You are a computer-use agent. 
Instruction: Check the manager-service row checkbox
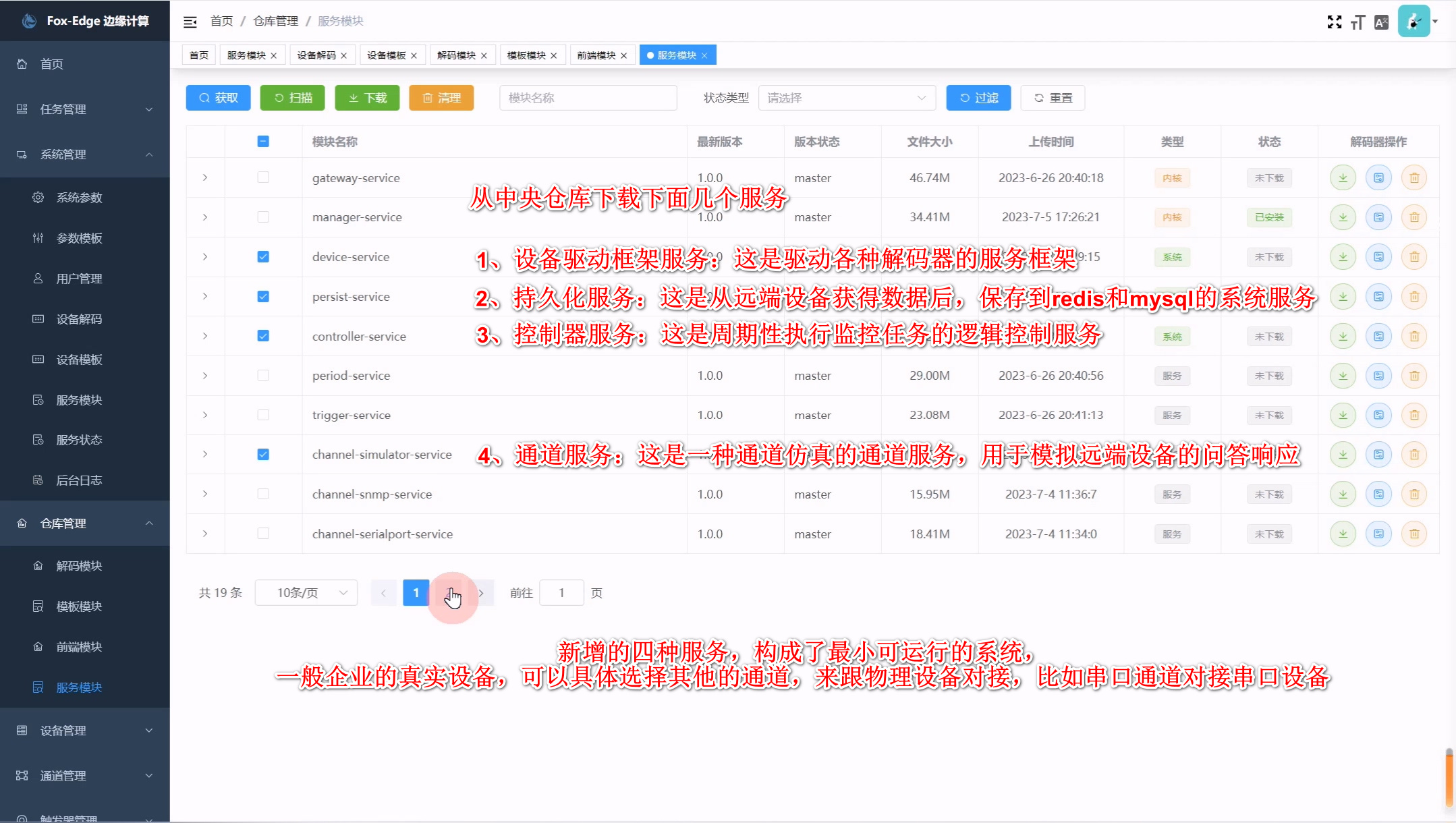(x=263, y=217)
